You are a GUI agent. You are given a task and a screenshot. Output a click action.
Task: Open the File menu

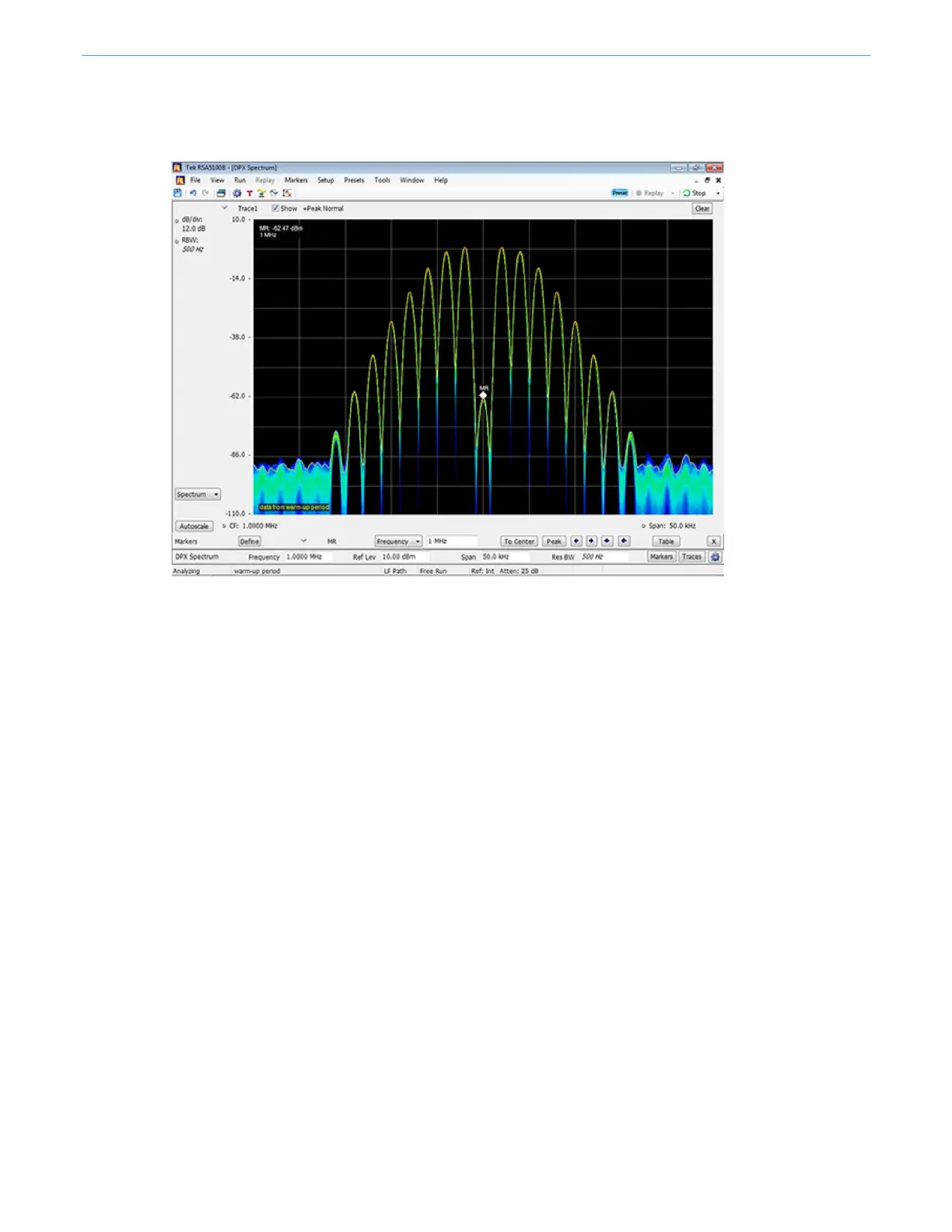[195, 180]
